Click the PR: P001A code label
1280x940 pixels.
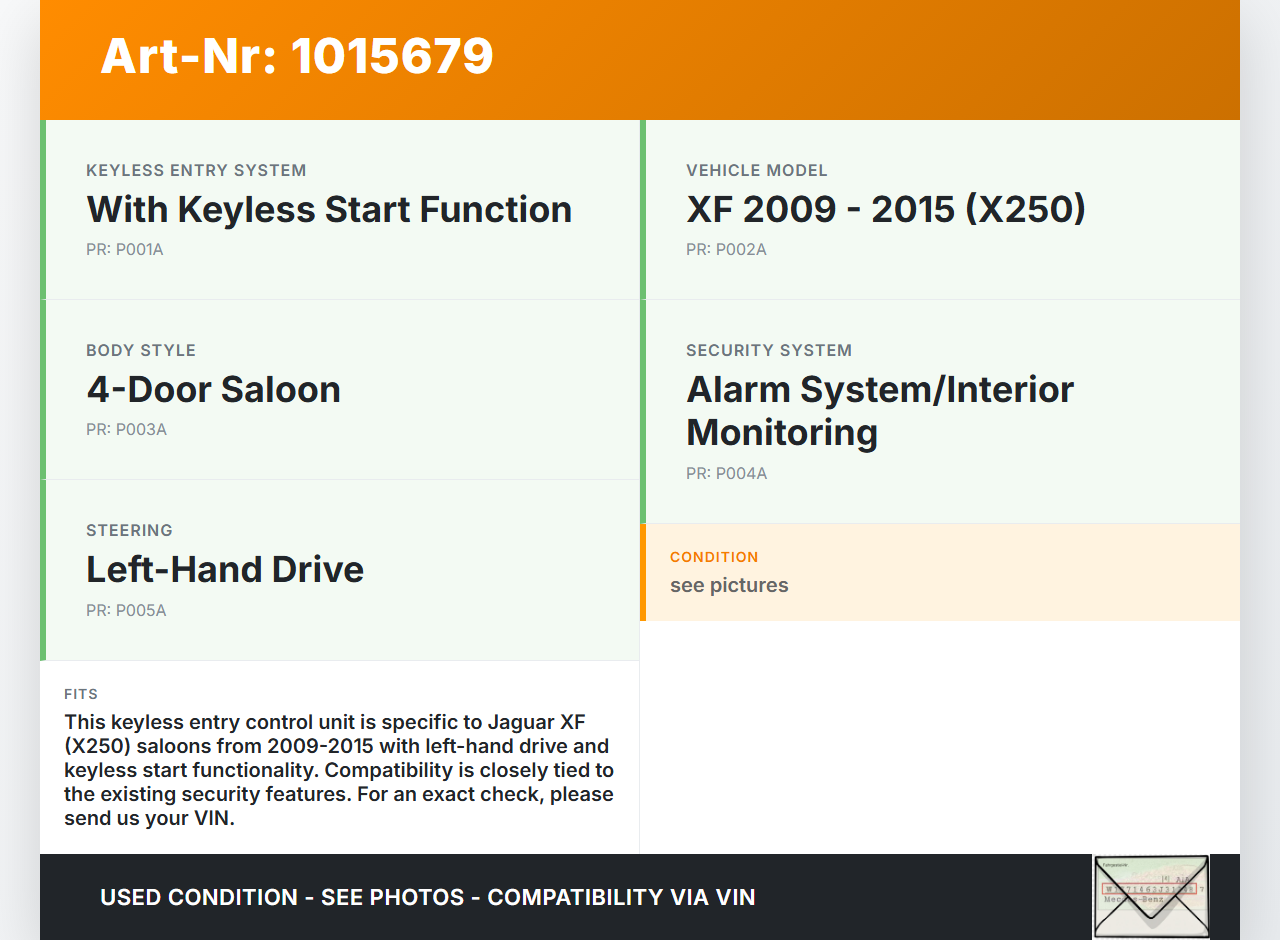click(125, 250)
